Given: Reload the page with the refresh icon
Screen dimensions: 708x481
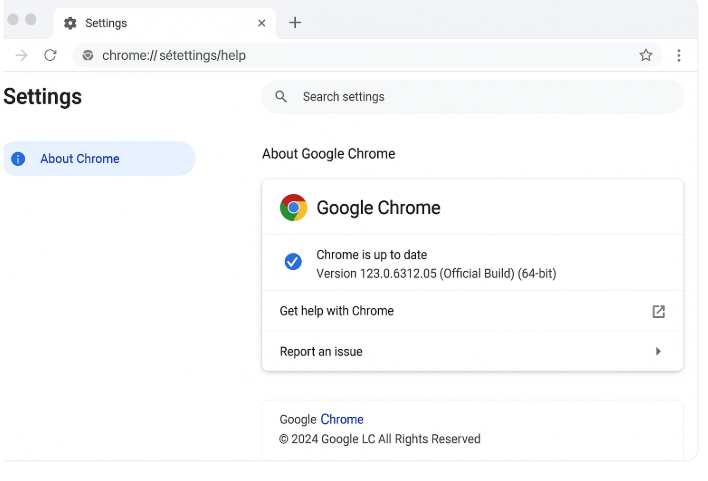Looking at the screenshot, I should tap(50, 56).
